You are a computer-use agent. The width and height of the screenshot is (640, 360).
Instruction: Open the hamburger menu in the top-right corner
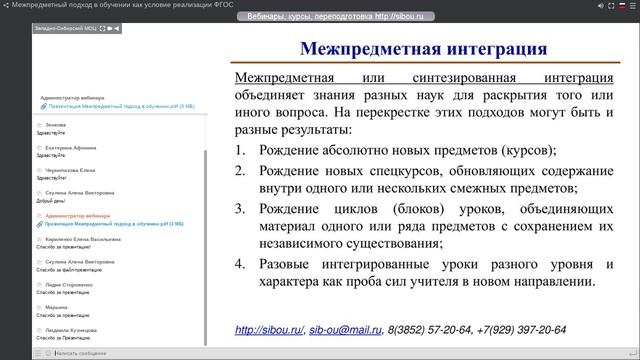pos(632,6)
